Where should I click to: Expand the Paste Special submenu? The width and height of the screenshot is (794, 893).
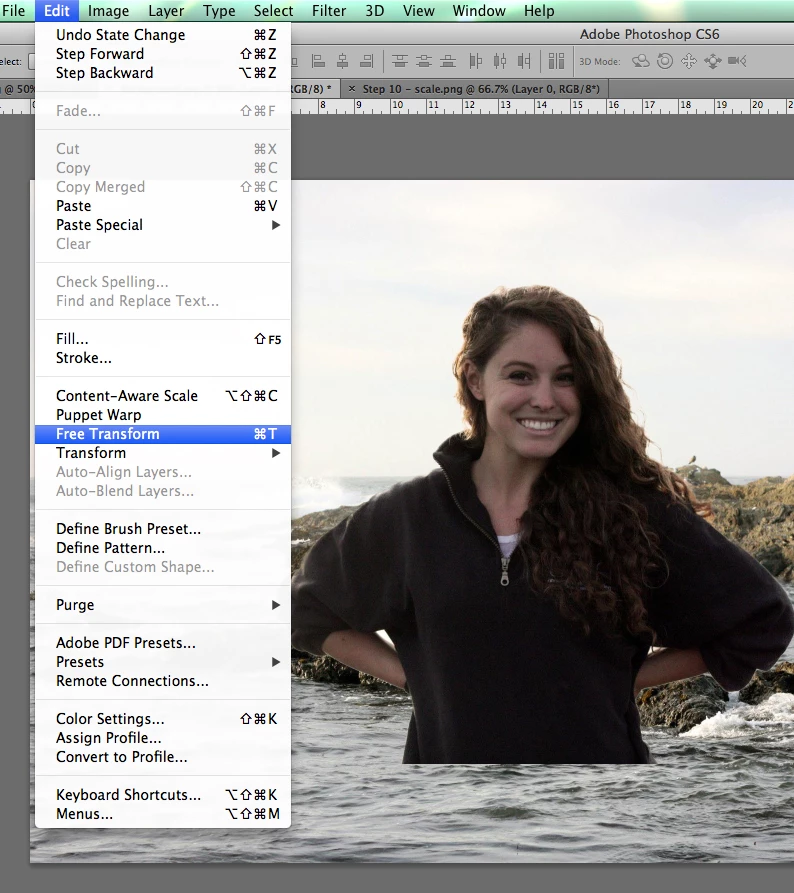point(163,225)
